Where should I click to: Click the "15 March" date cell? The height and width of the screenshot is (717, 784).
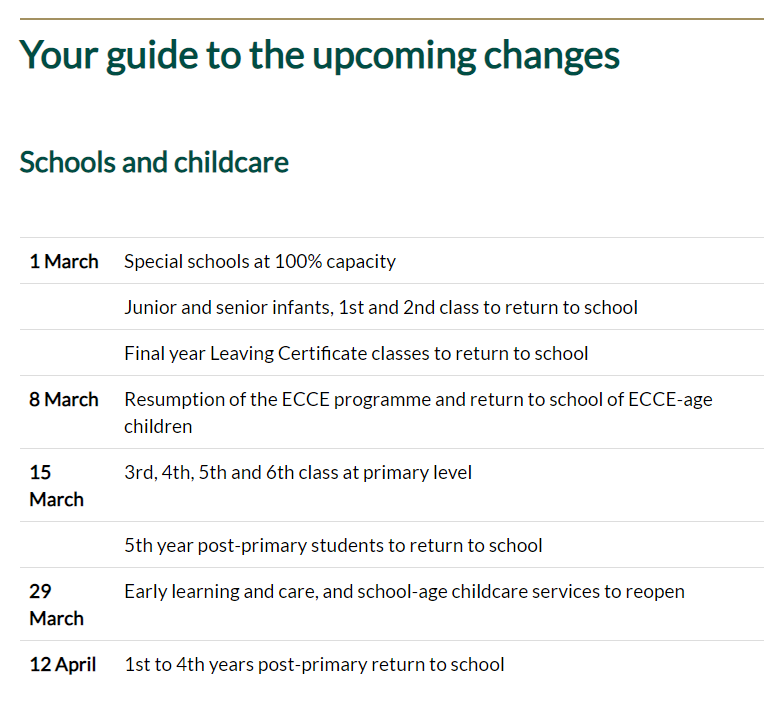pyautogui.click(x=56, y=485)
